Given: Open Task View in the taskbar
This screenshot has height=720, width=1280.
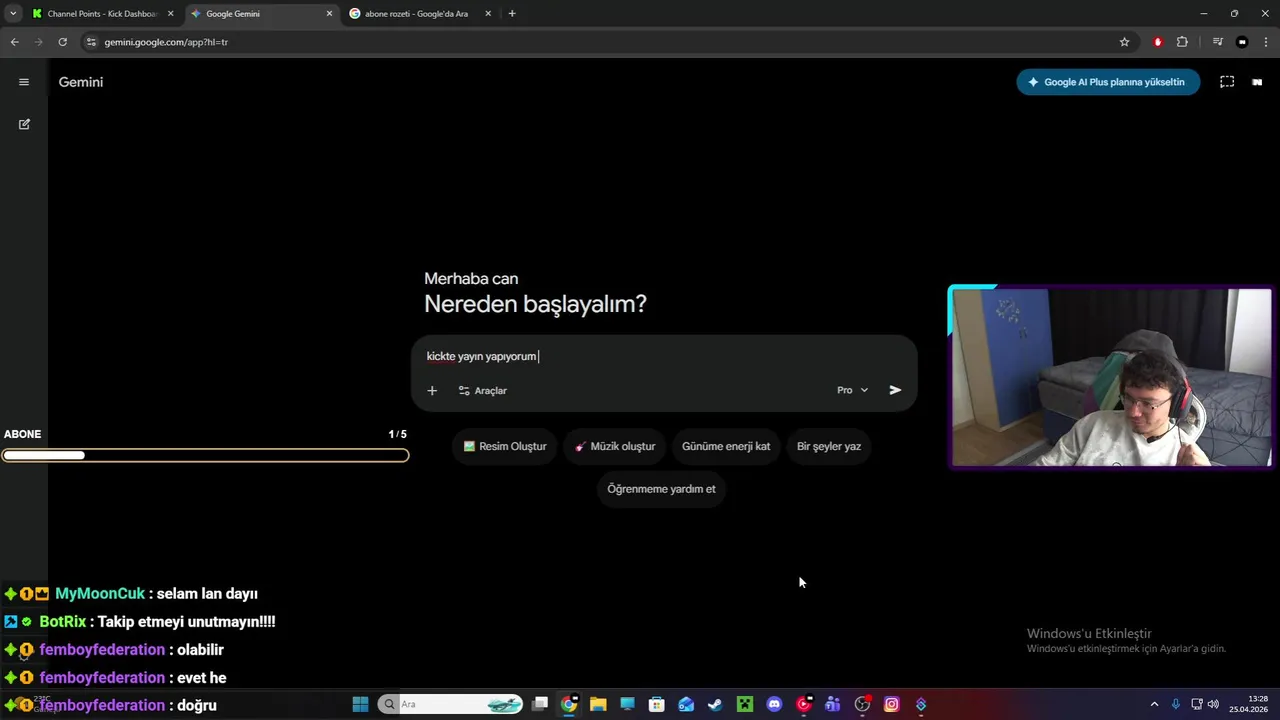Looking at the screenshot, I should (540, 704).
